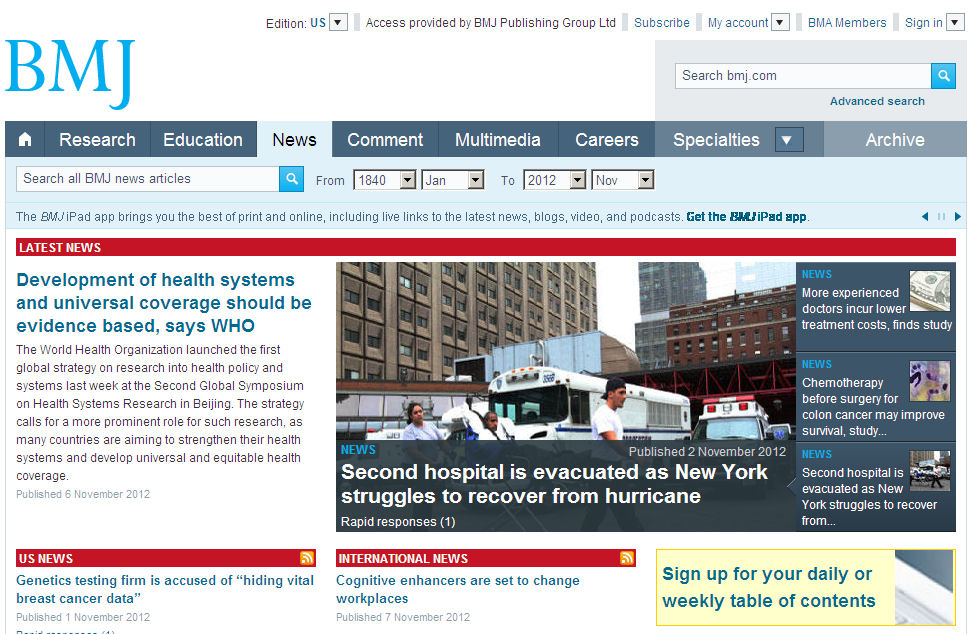Show next banner announcement arrow
This screenshot has height=634, width=978.
point(957,217)
